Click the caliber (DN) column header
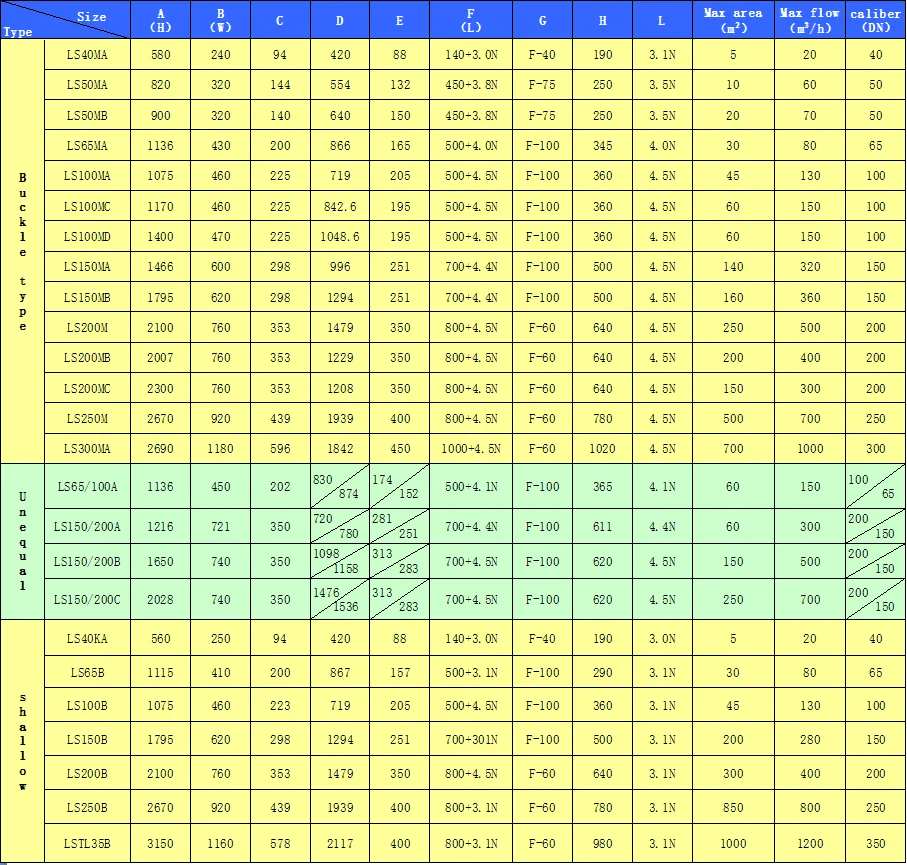Viewport: 907px width, 865px height. point(875,20)
